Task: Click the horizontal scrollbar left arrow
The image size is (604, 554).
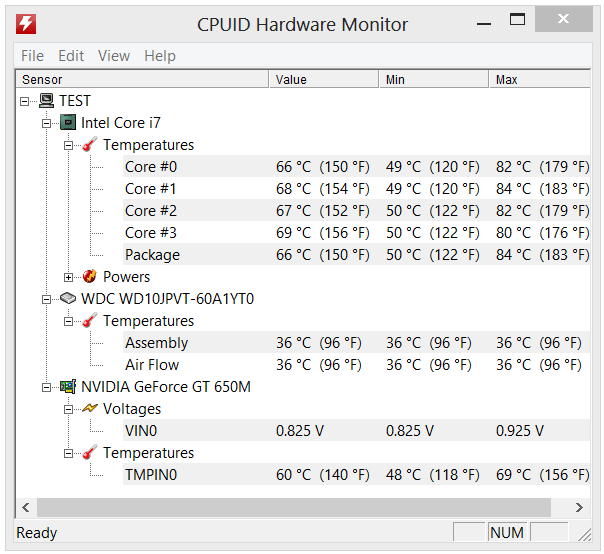Action: (x=26, y=507)
